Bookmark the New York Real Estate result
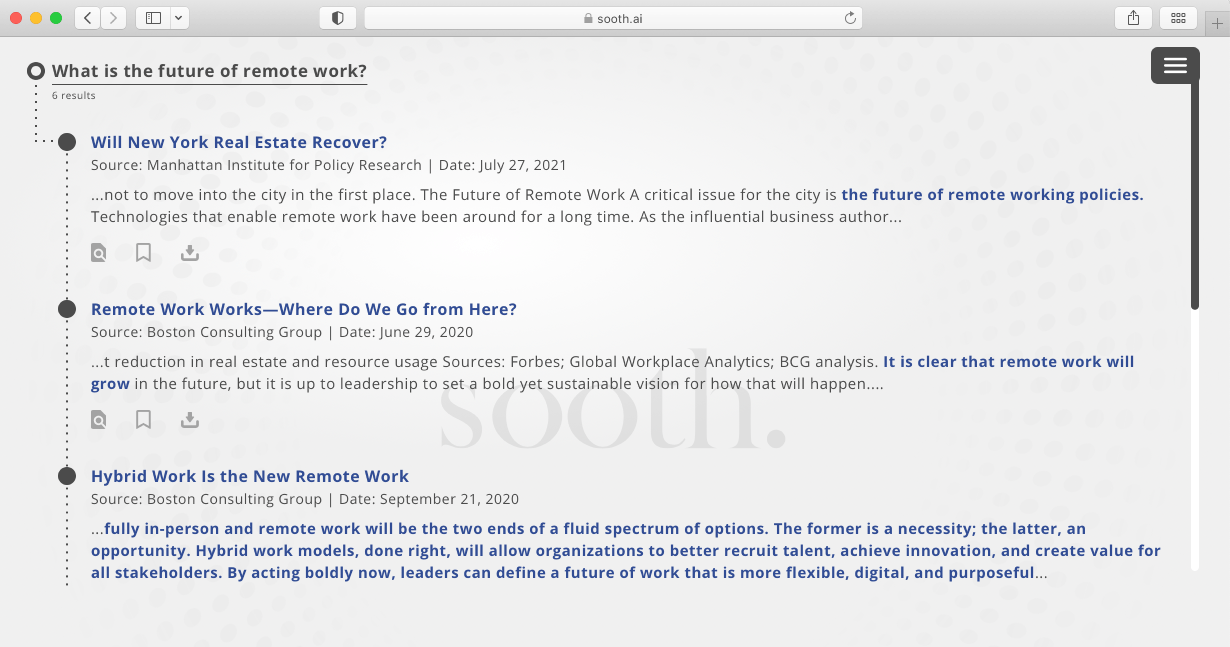The width and height of the screenshot is (1230, 647). [x=143, y=253]
